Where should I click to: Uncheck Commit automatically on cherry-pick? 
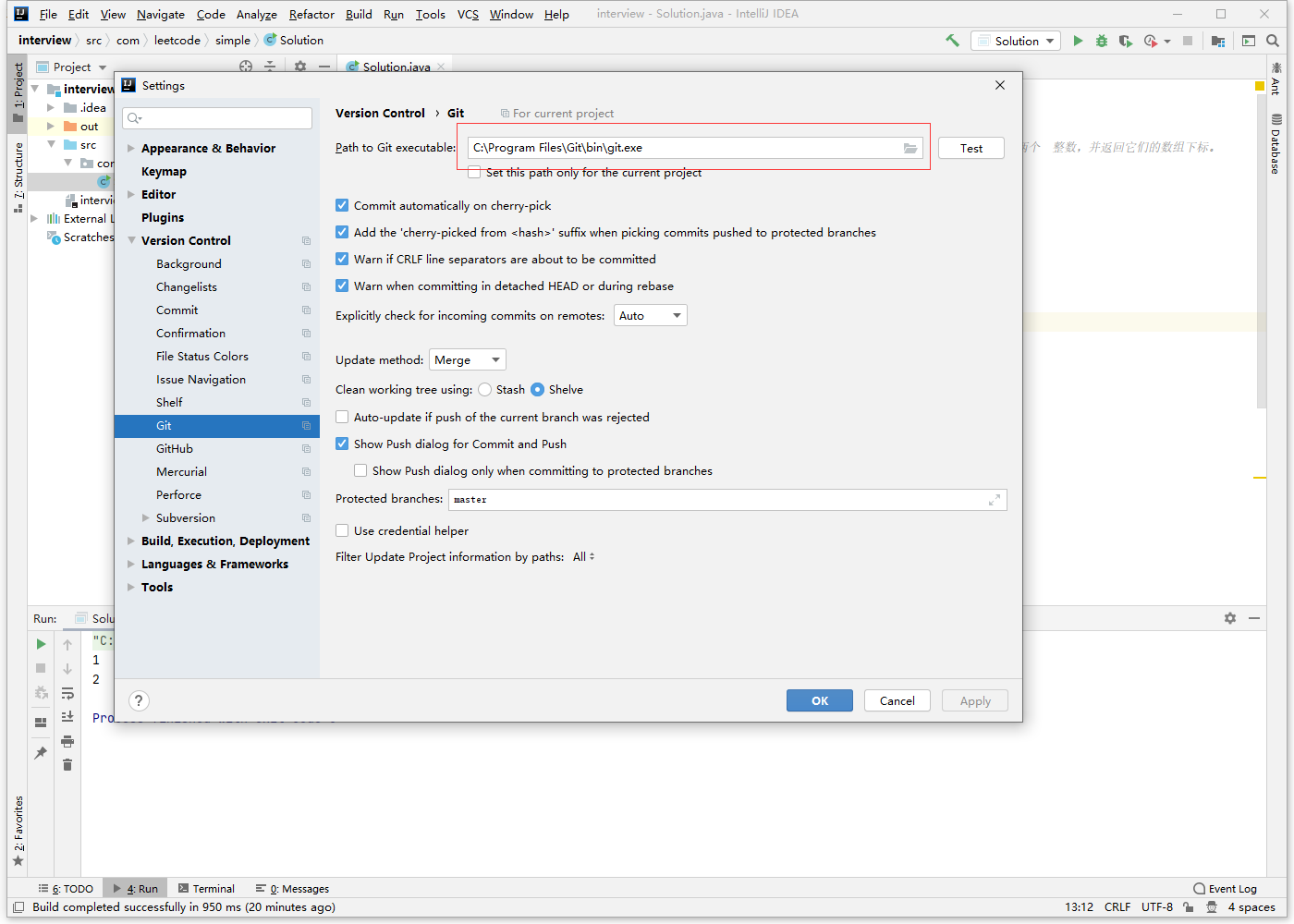[x=342, y=205]
